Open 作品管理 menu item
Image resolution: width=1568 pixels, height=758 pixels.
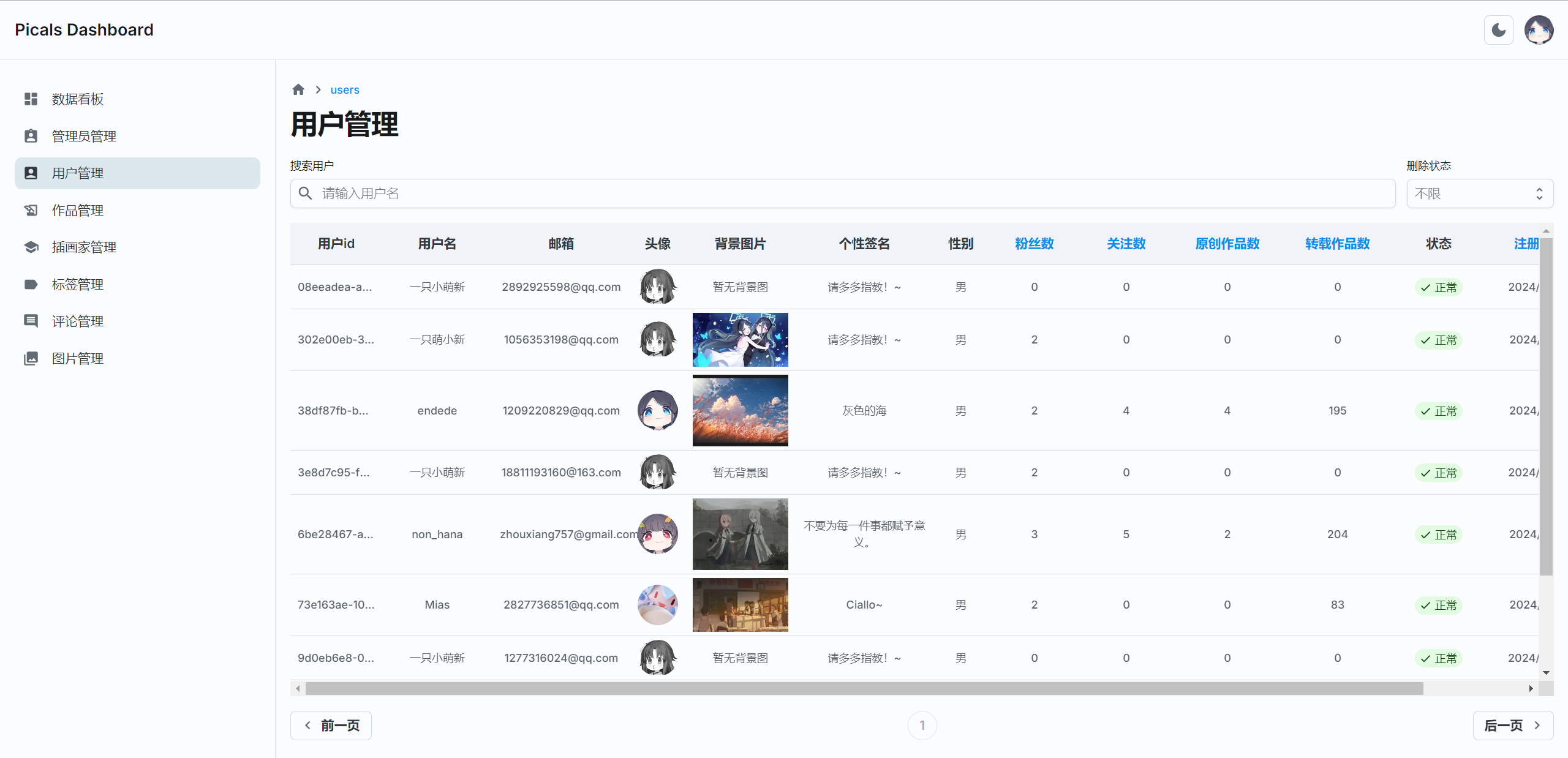pos(137,210)
